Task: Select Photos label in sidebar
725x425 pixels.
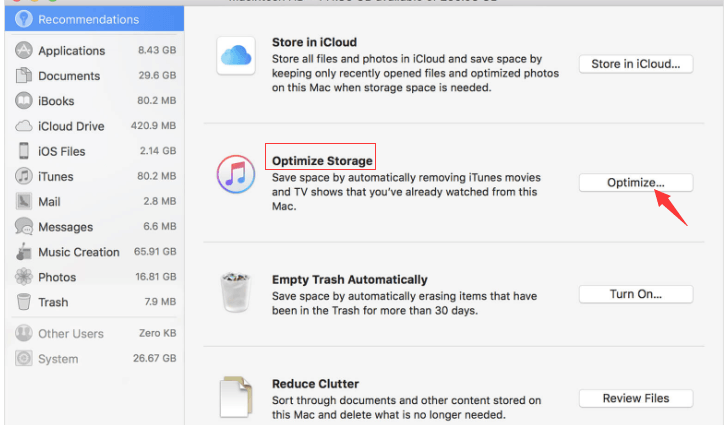Action: (x=57, y=277)
